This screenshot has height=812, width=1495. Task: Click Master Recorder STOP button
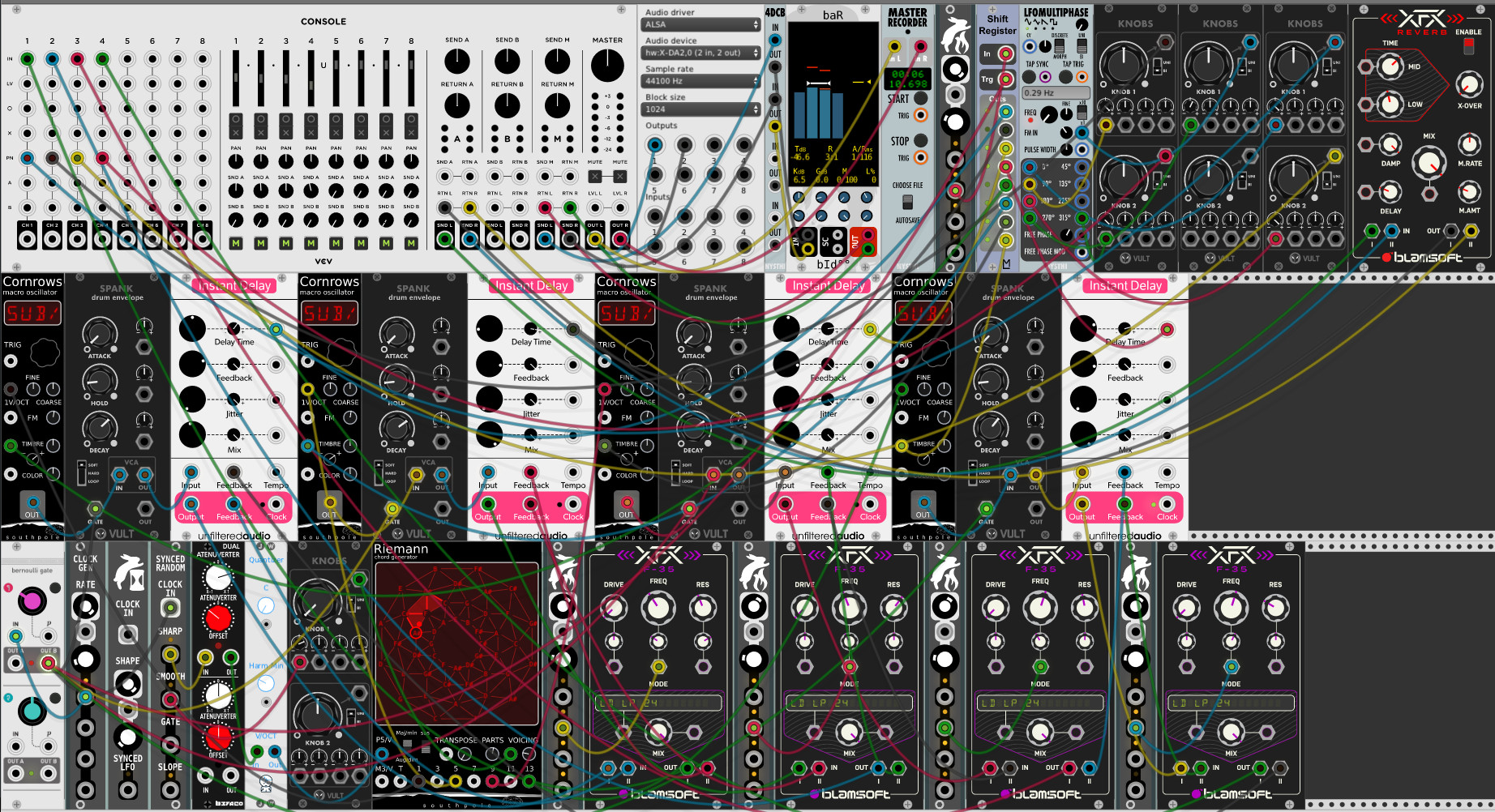920,140
